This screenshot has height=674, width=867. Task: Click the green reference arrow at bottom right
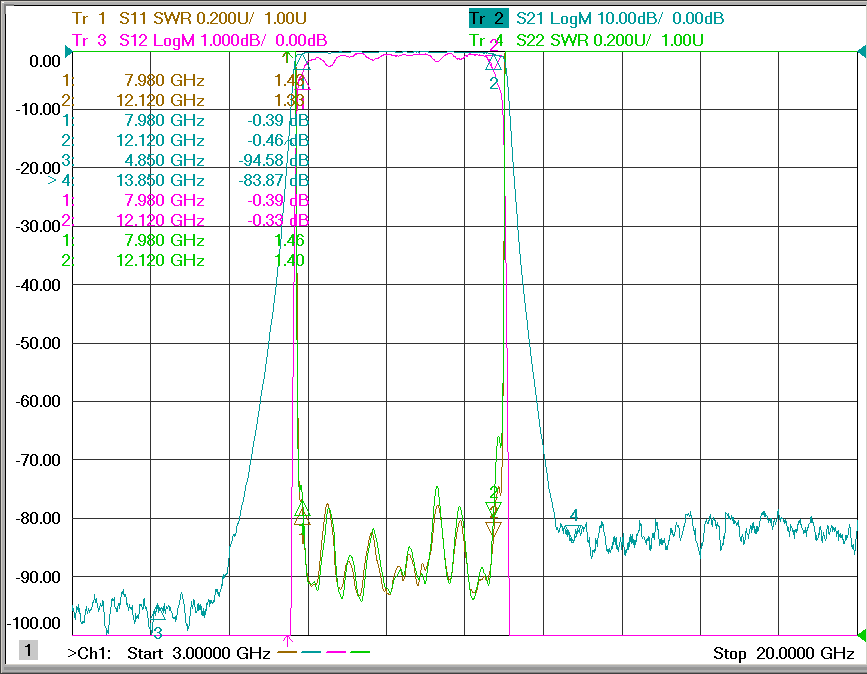(861, 635)
